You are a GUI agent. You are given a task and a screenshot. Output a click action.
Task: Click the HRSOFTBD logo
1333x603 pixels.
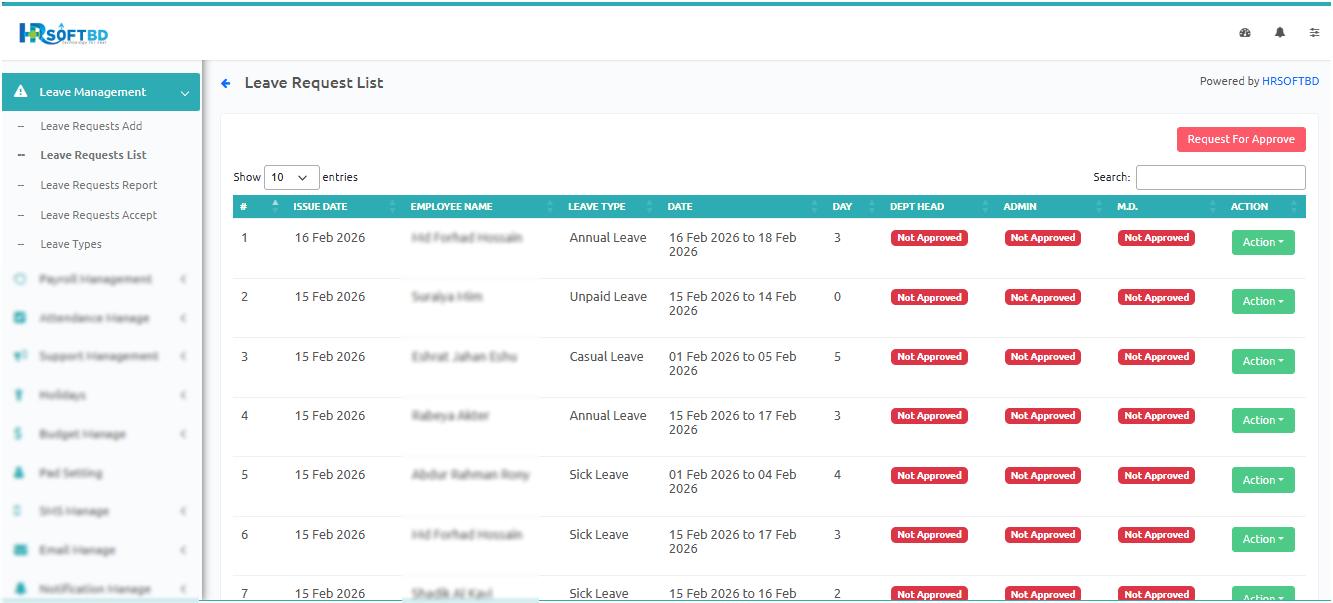tap(63, 34)
